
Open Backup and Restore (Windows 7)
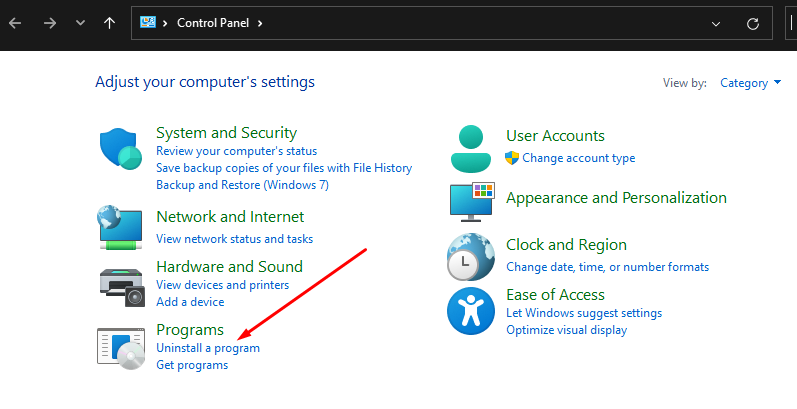click(242, 185)
